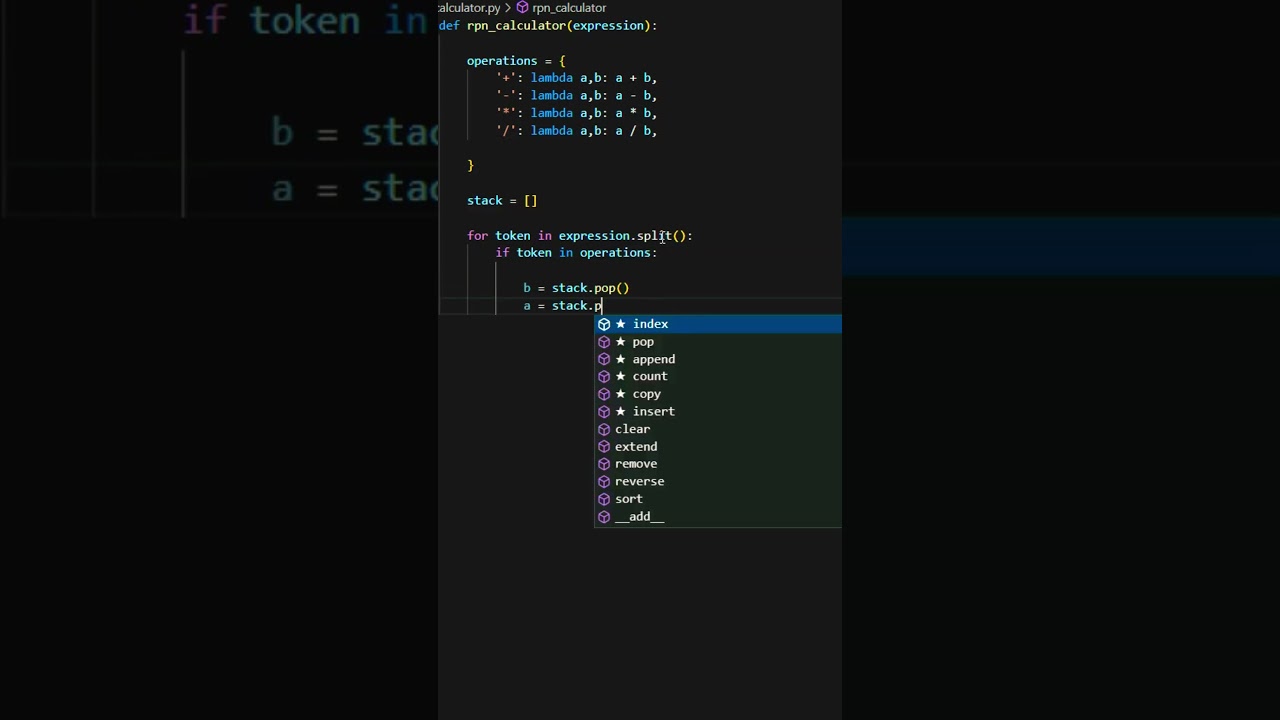
Task: Click the method cube icon beside 'count'
Action: pos(604,376)
